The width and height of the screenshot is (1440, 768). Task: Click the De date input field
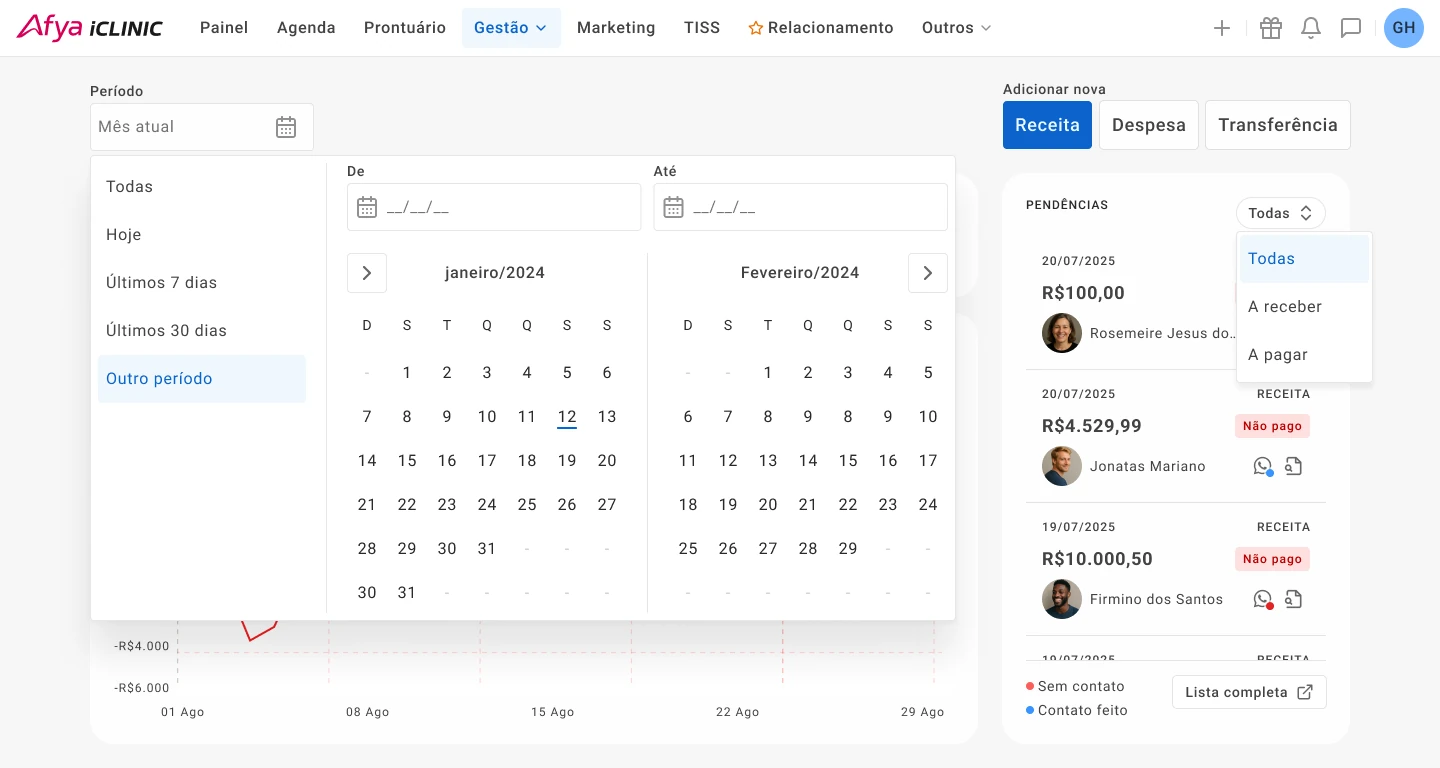click(494, 207)
